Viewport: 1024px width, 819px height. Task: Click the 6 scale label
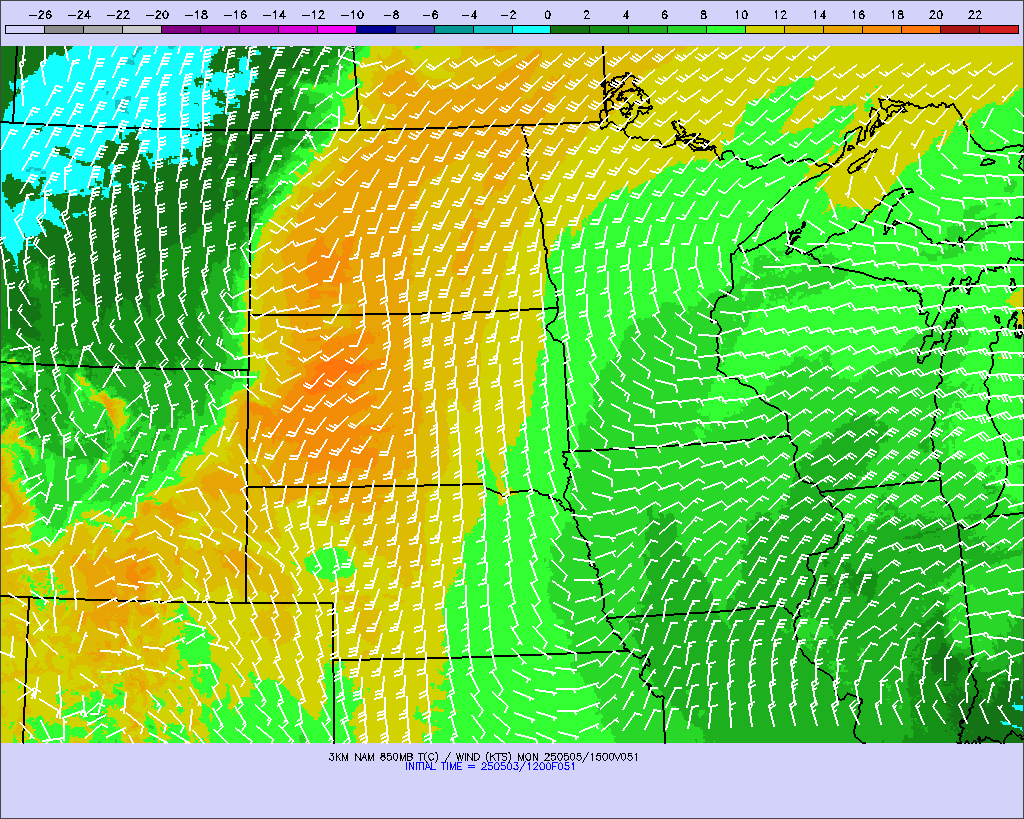(665, 14)
